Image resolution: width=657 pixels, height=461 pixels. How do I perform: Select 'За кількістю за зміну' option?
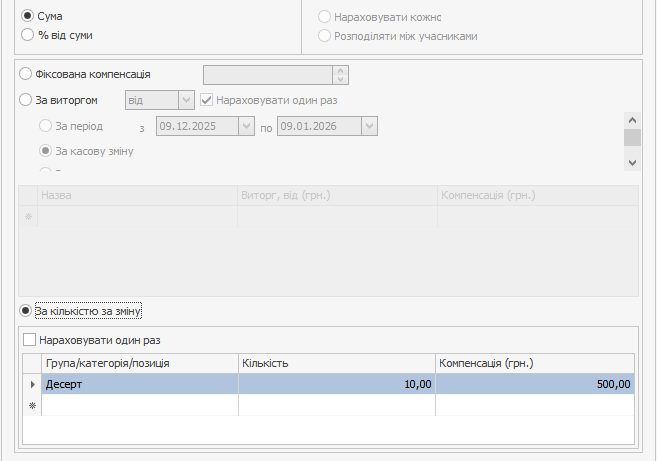coord(26,312)
